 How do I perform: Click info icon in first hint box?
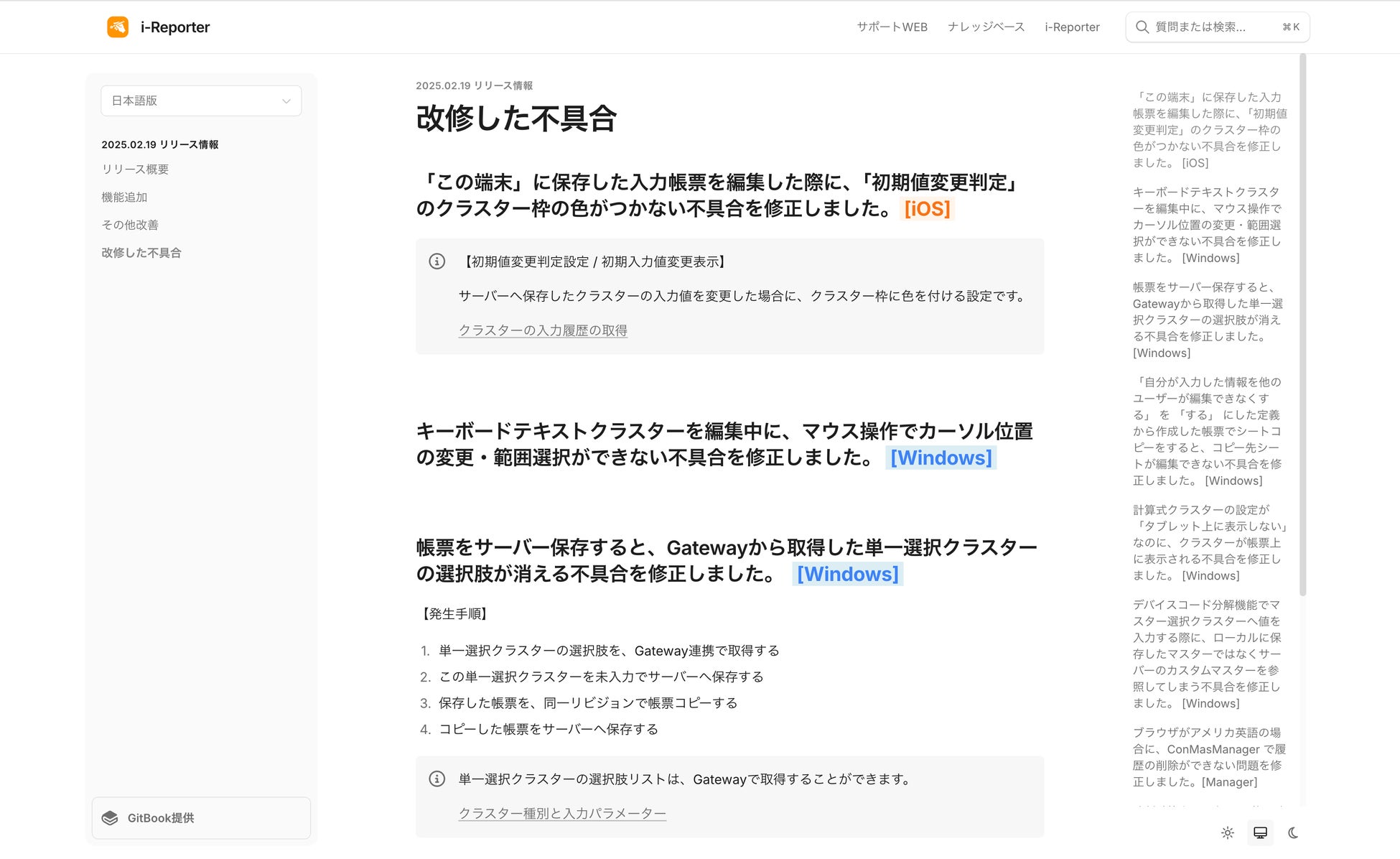click(x=437, y=261)
